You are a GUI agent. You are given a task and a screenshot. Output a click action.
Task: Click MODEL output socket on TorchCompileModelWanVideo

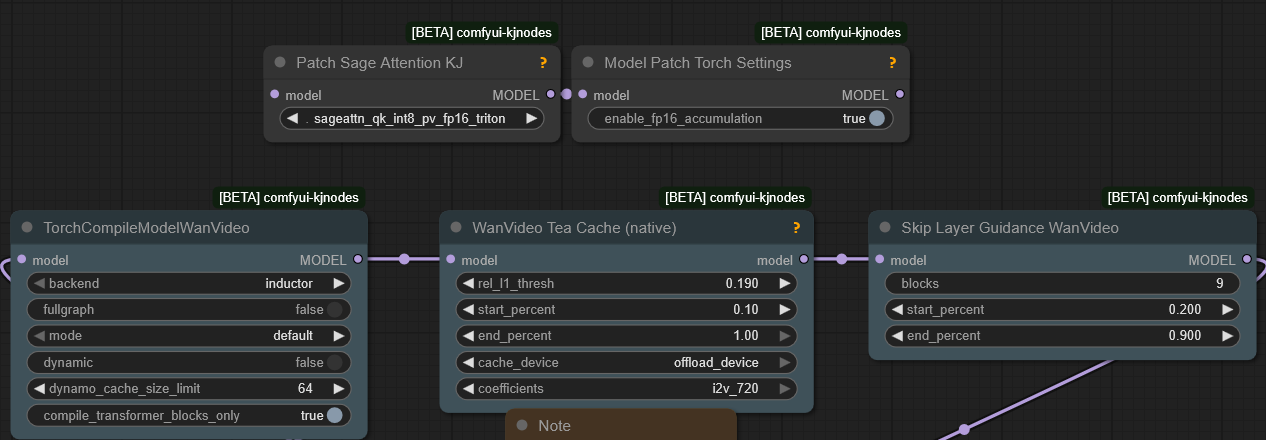click(x=357, y=260)
